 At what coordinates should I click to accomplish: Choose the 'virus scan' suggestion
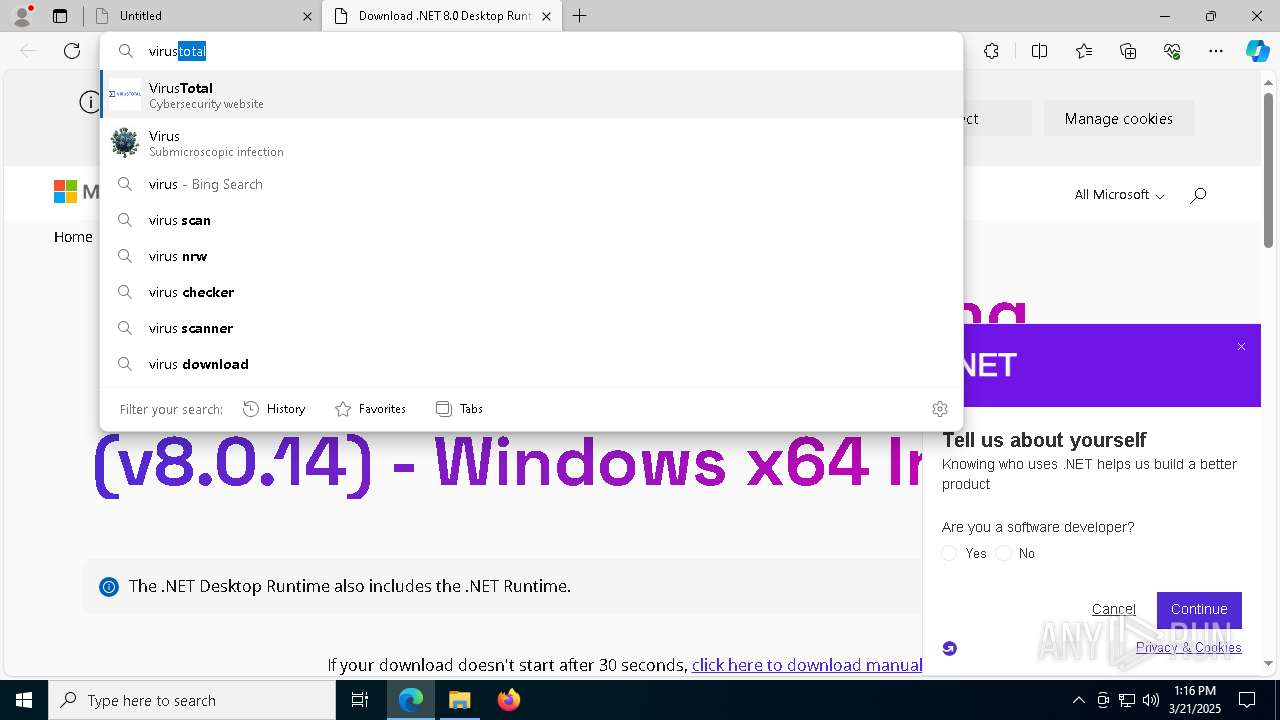pos(531,220)
